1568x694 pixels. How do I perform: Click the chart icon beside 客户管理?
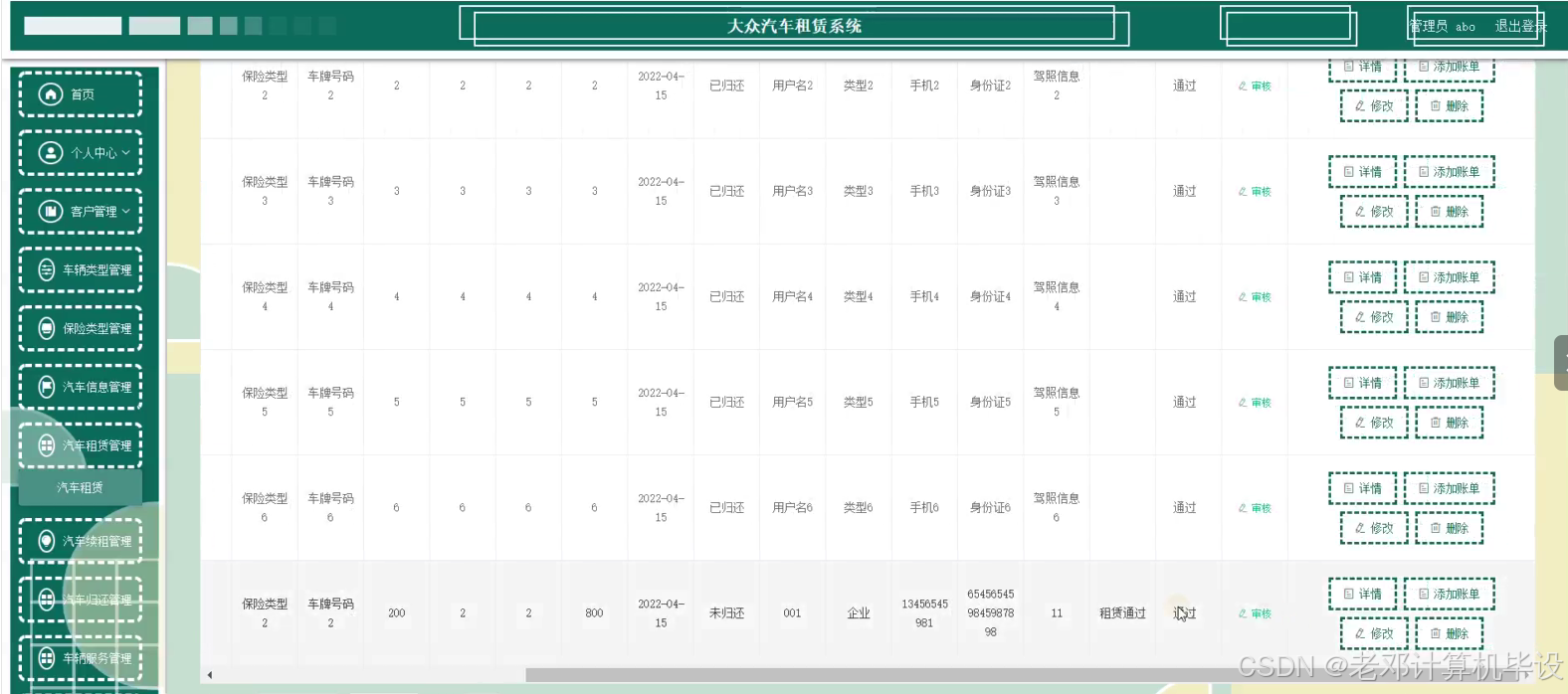[x=50, y=212]
